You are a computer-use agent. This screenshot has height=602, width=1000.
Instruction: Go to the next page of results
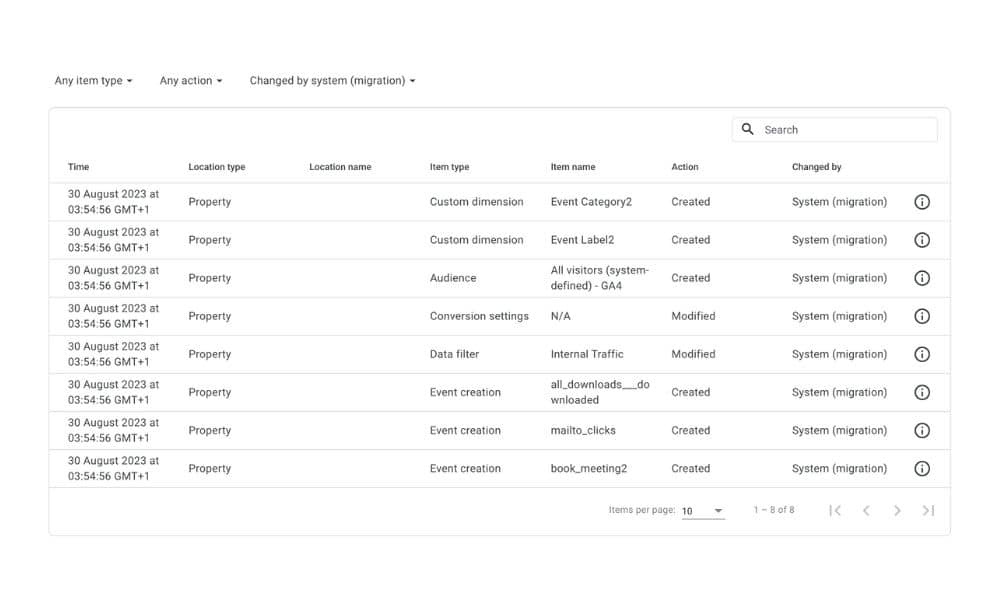click(897, 510)
